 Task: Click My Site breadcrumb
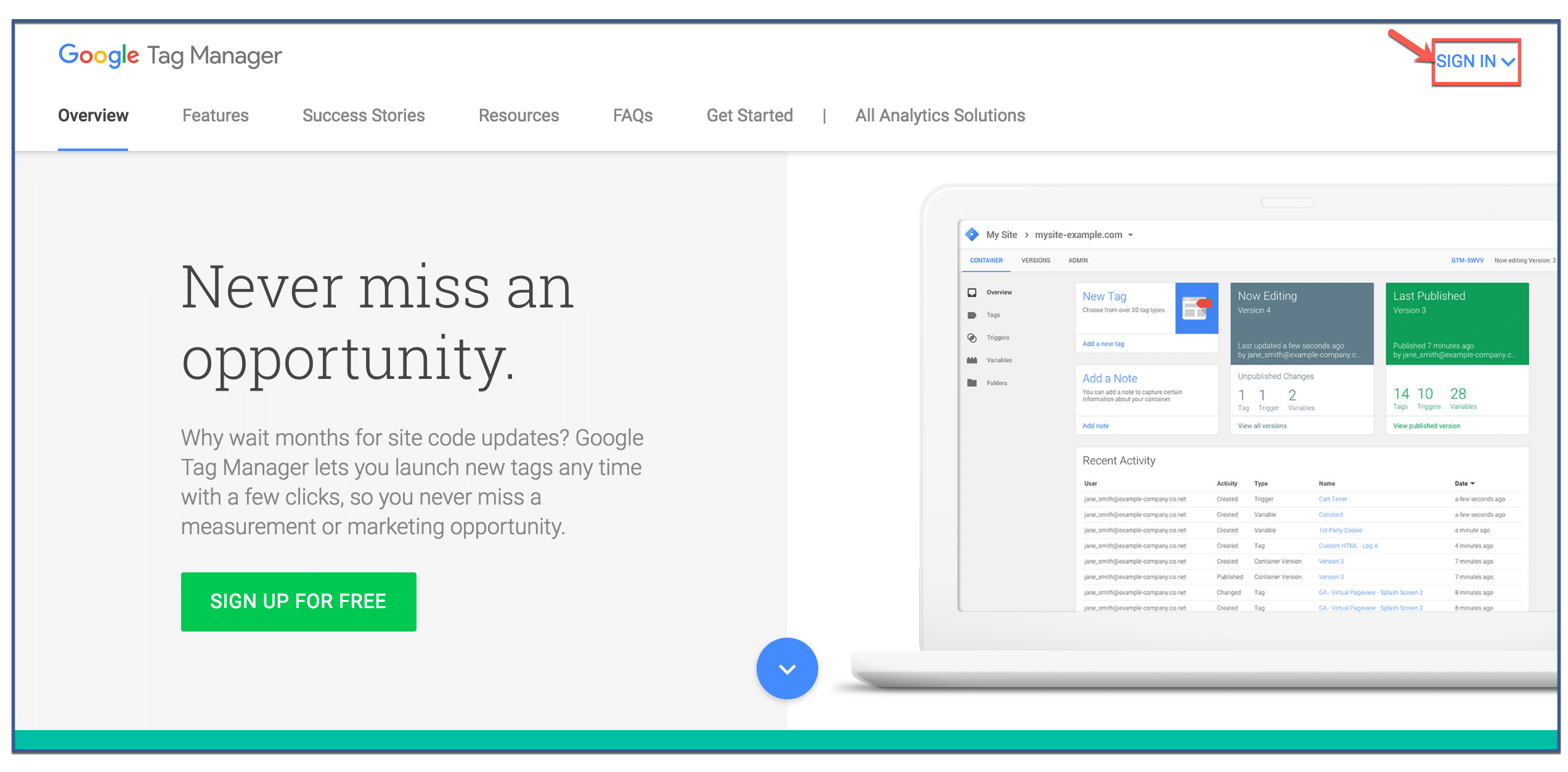click(1001, 235)
